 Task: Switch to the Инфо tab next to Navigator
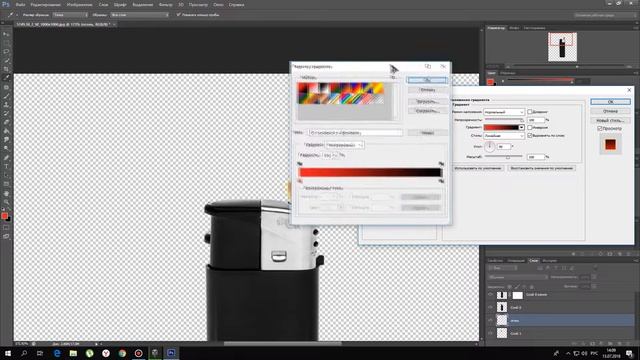(514, 28)
